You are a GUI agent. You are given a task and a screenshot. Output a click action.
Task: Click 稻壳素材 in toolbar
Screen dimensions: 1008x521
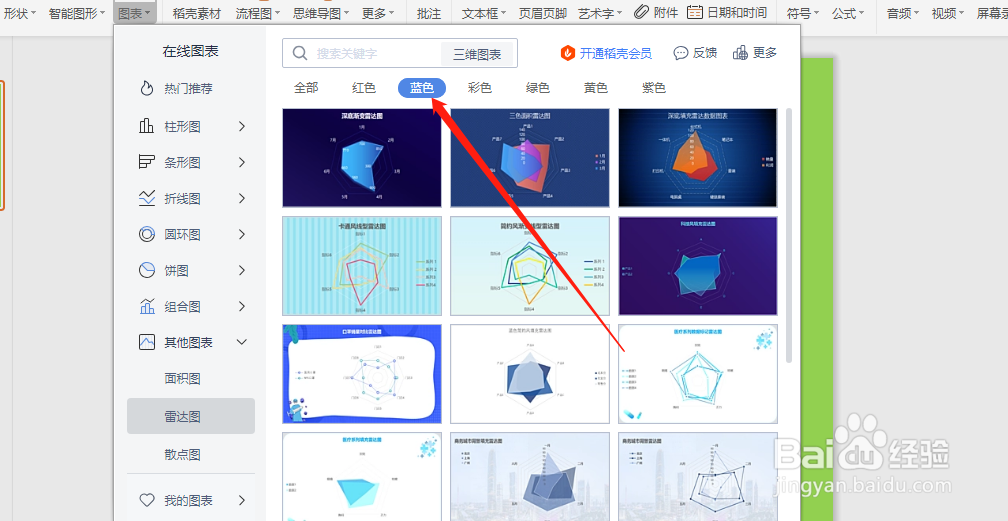tap(197, 13)
